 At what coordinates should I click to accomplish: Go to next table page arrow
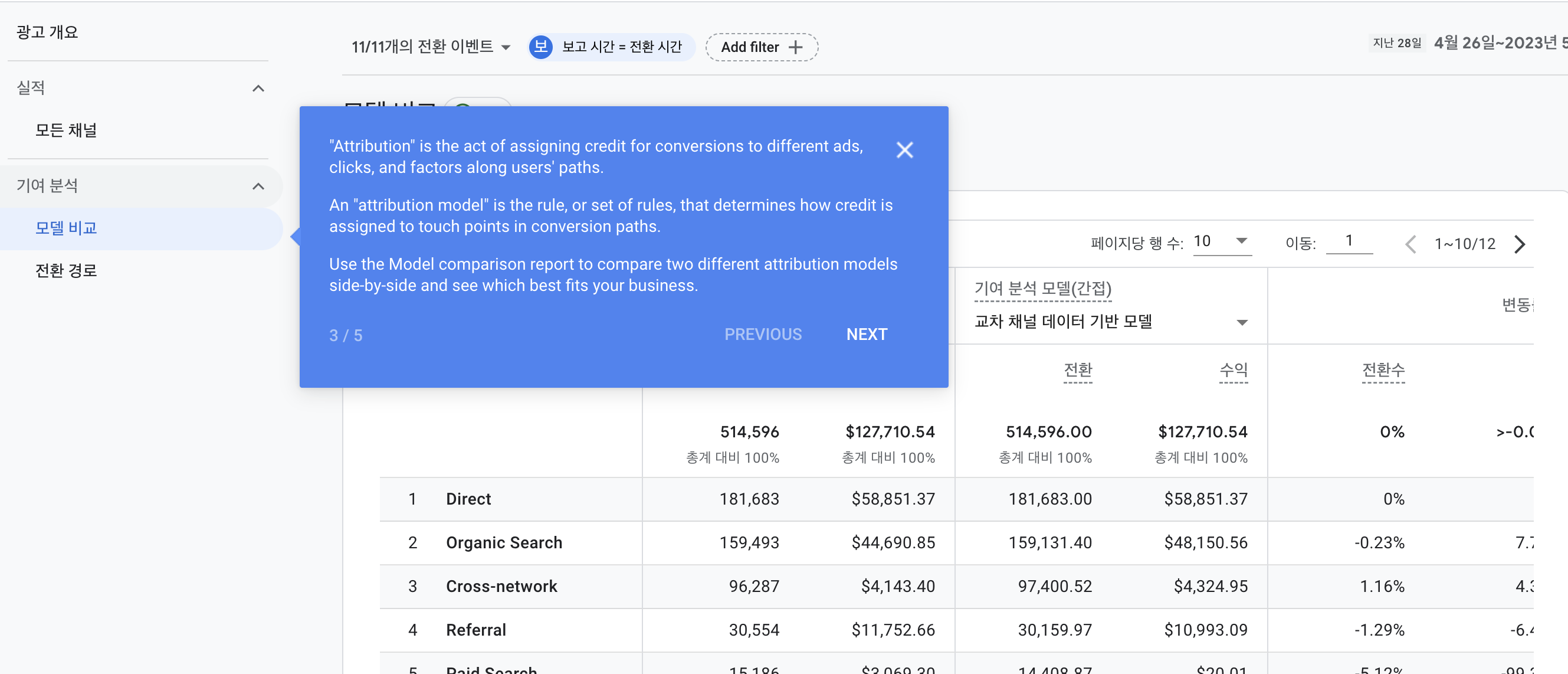[x=1519, y=244]
